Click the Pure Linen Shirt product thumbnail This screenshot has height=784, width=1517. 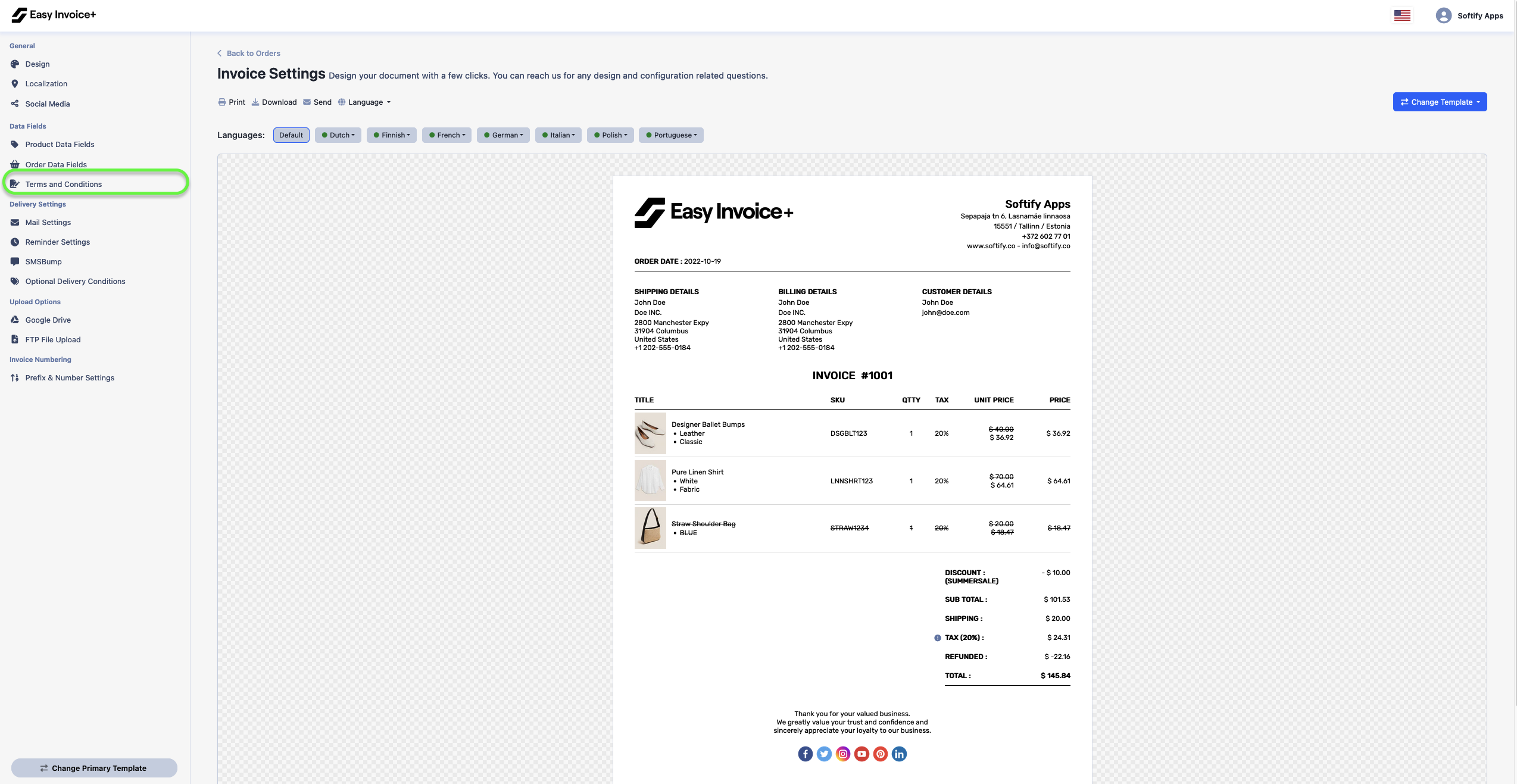pyautogui.click(x=650, y=481)
